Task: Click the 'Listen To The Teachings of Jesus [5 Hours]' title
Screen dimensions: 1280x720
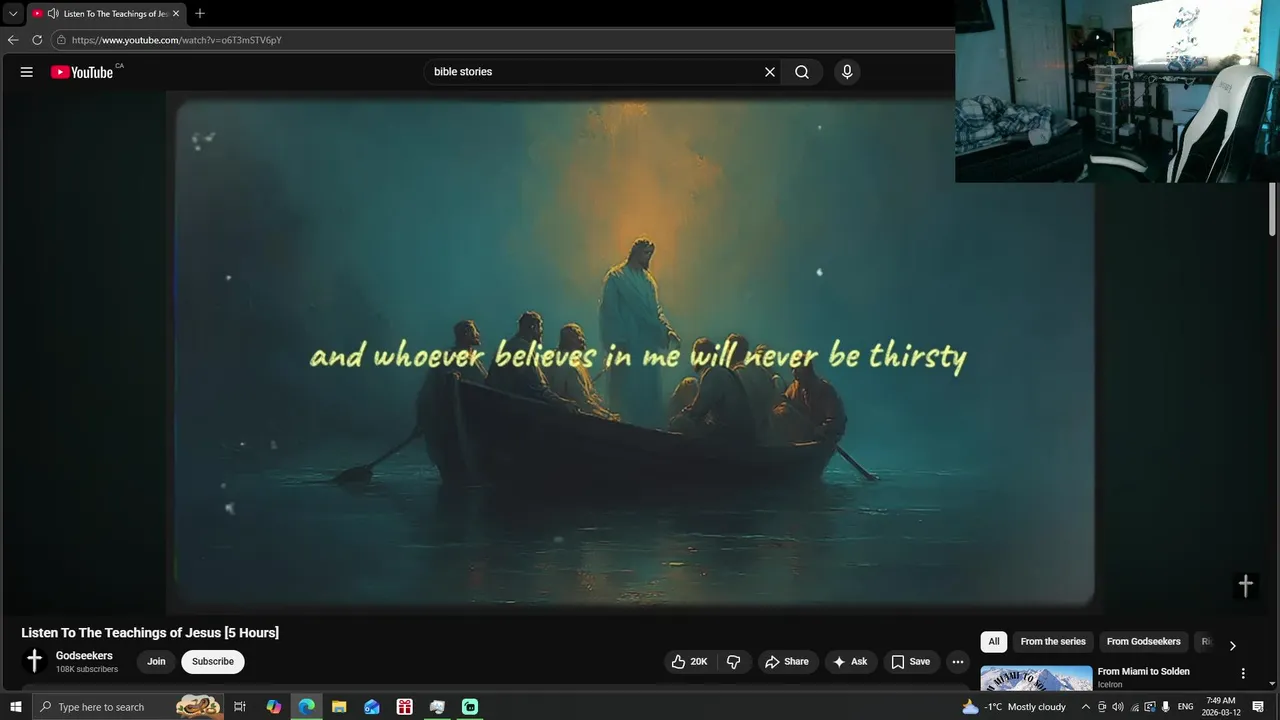Action: [x=150, y=632]
